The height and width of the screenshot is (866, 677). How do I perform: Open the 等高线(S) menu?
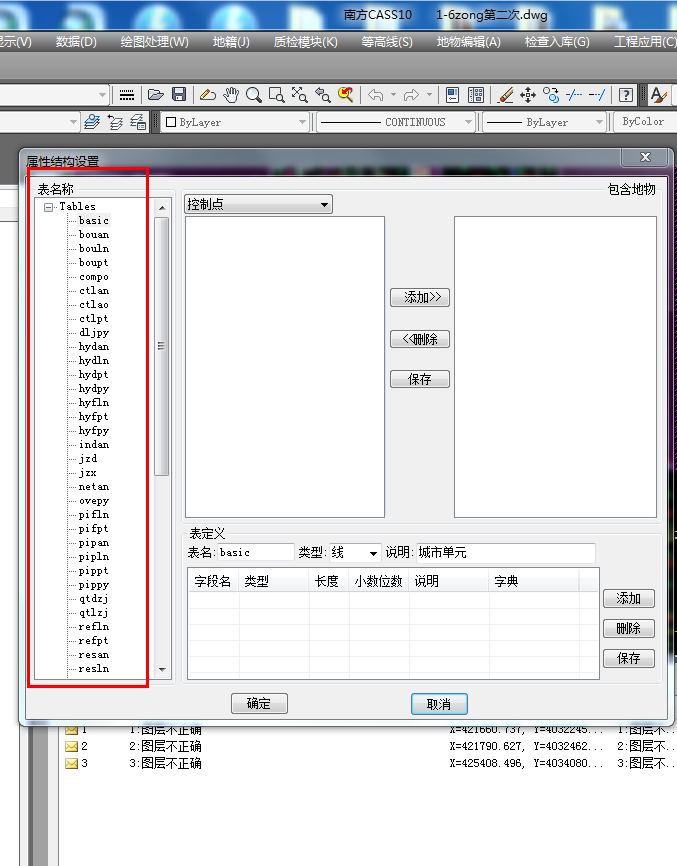[x=387, y=42]
